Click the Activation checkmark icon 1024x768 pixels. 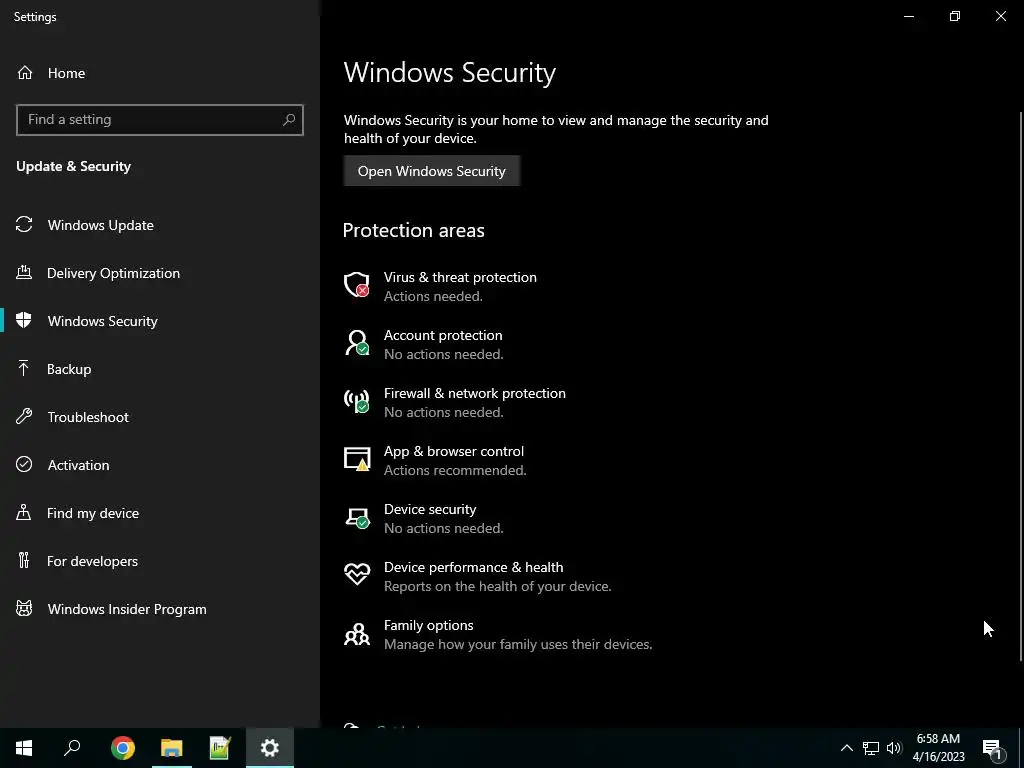pos(24,464)
